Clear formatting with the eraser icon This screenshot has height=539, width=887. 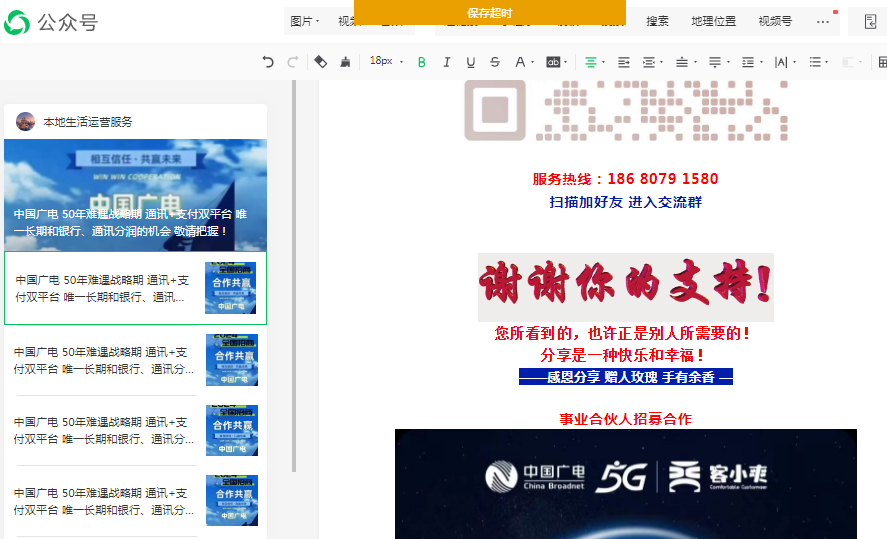point(320,62)
